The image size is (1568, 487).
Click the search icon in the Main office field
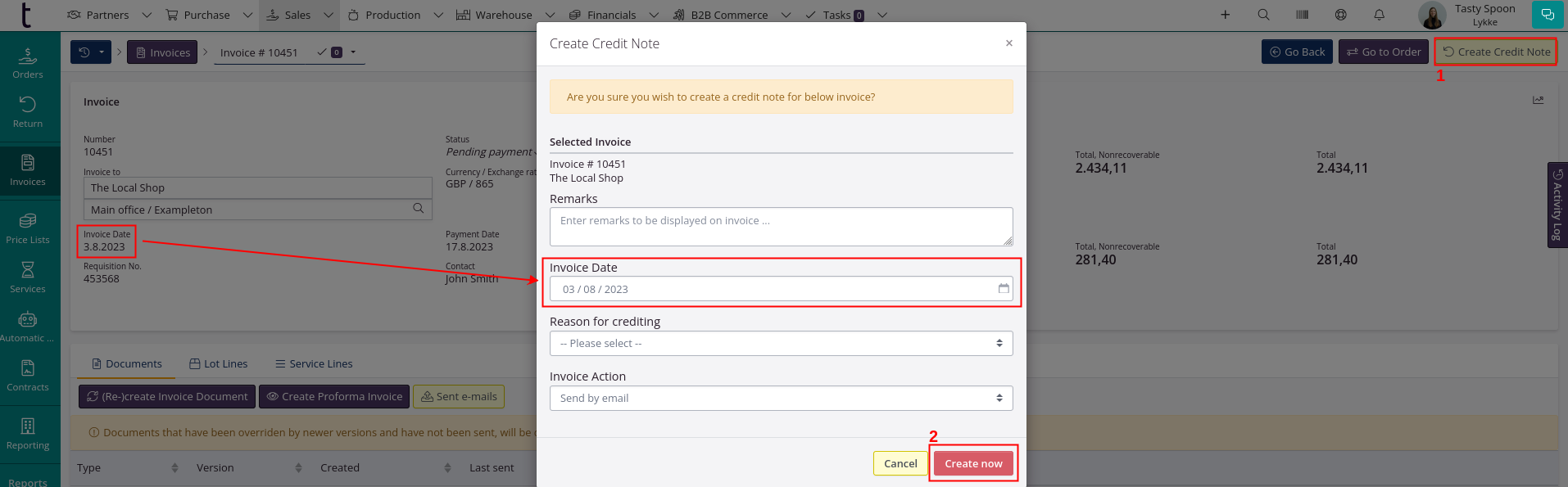point(418,209)
